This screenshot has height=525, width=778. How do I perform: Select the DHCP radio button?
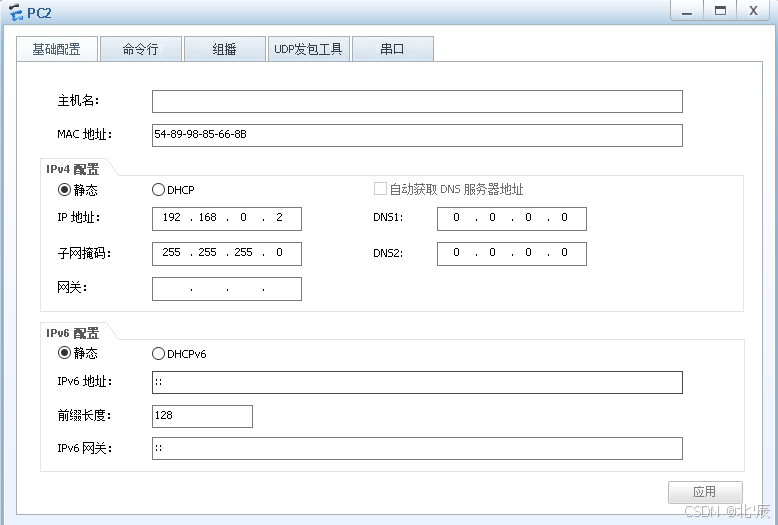click(x=158, y=190)
